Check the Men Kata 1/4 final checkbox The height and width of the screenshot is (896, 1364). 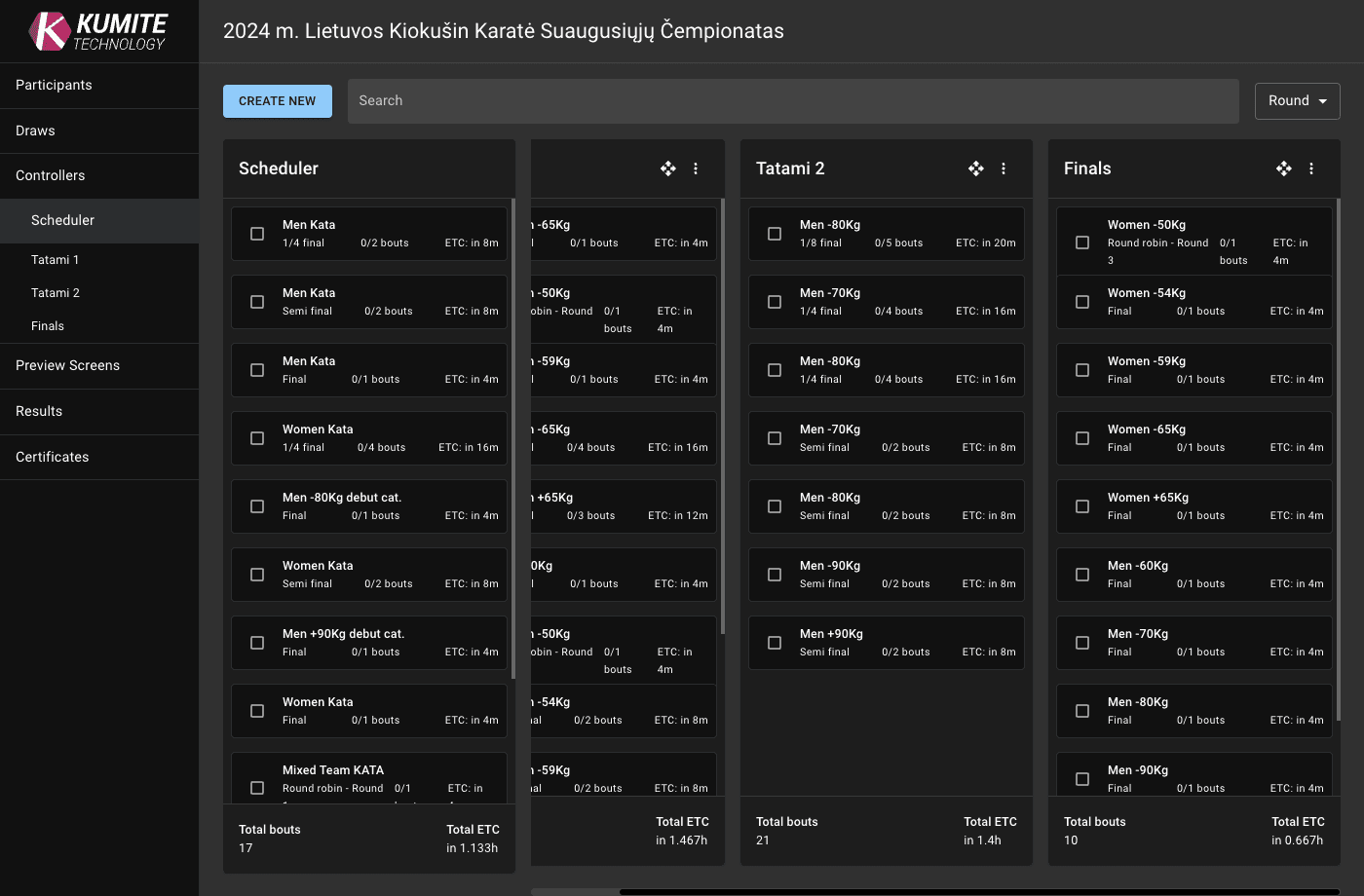[x=257, y=234]
